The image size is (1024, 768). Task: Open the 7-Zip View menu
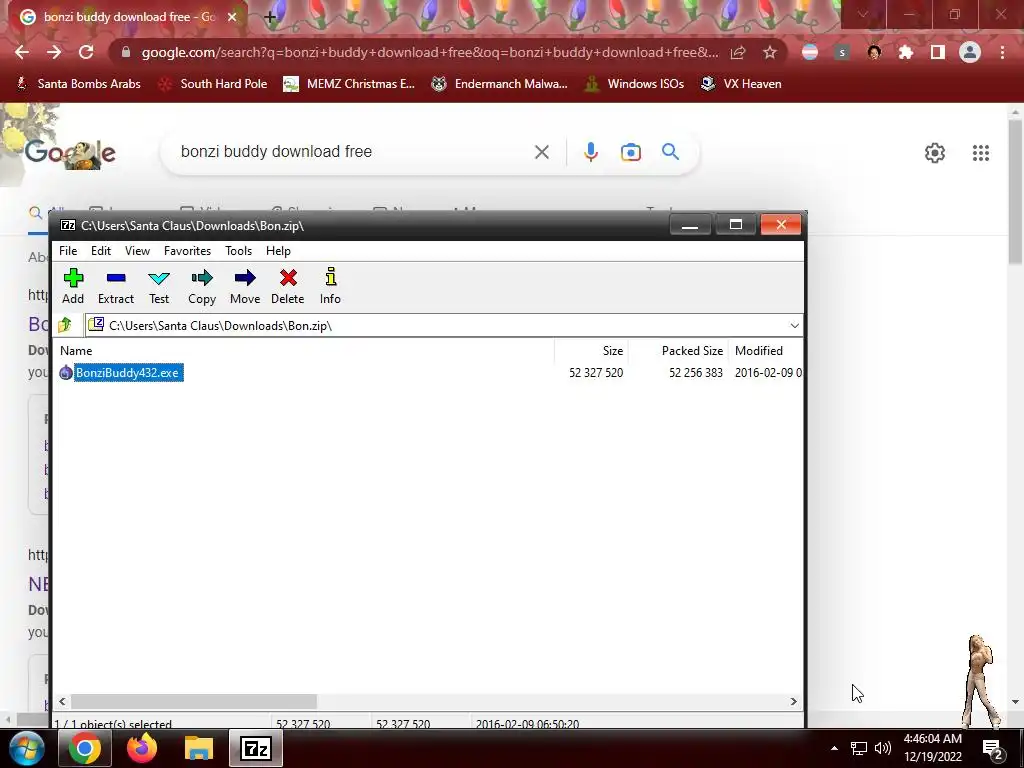[137, 251]
